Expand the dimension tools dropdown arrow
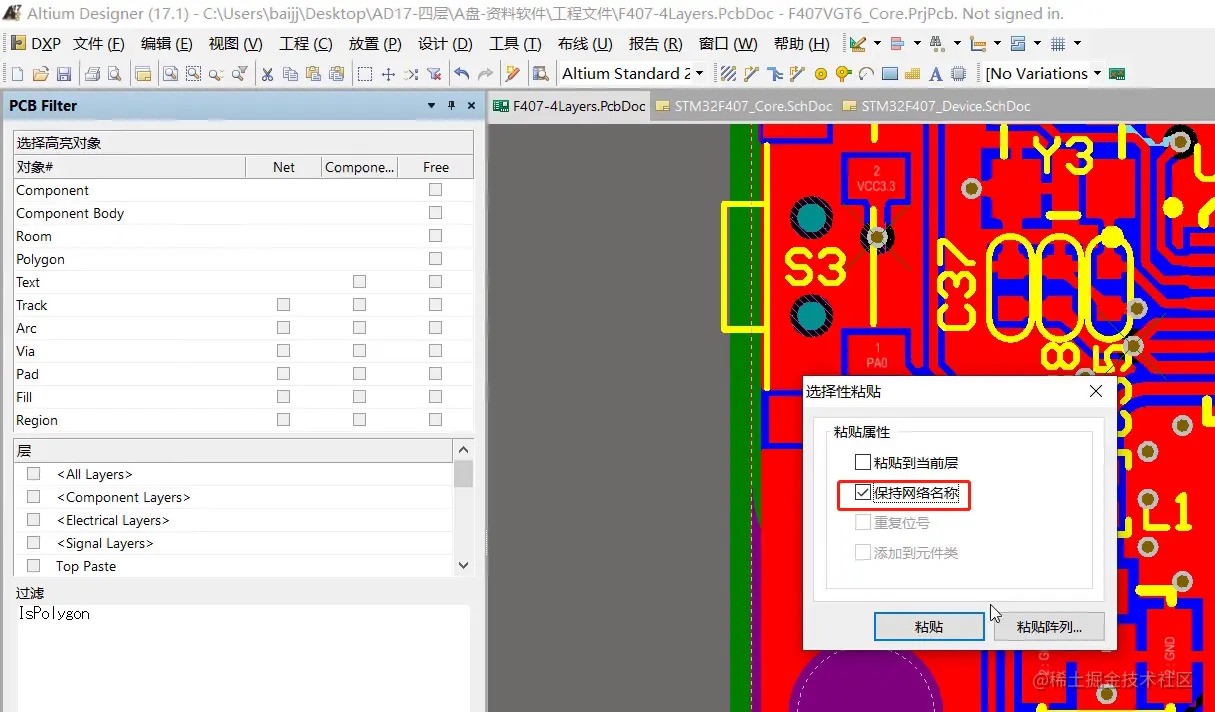This screenshot has height=712, width=1215. tap(997, 44)
